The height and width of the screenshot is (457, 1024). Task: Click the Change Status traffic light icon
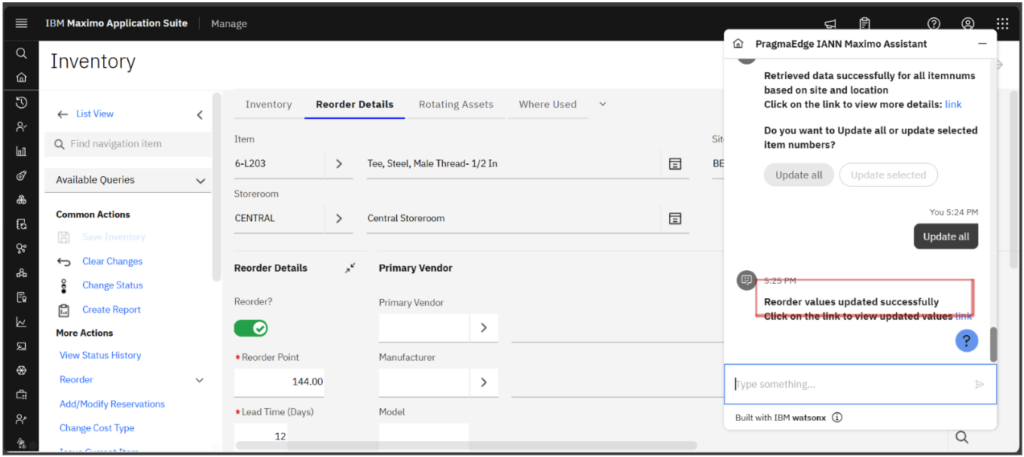[63, 285]
